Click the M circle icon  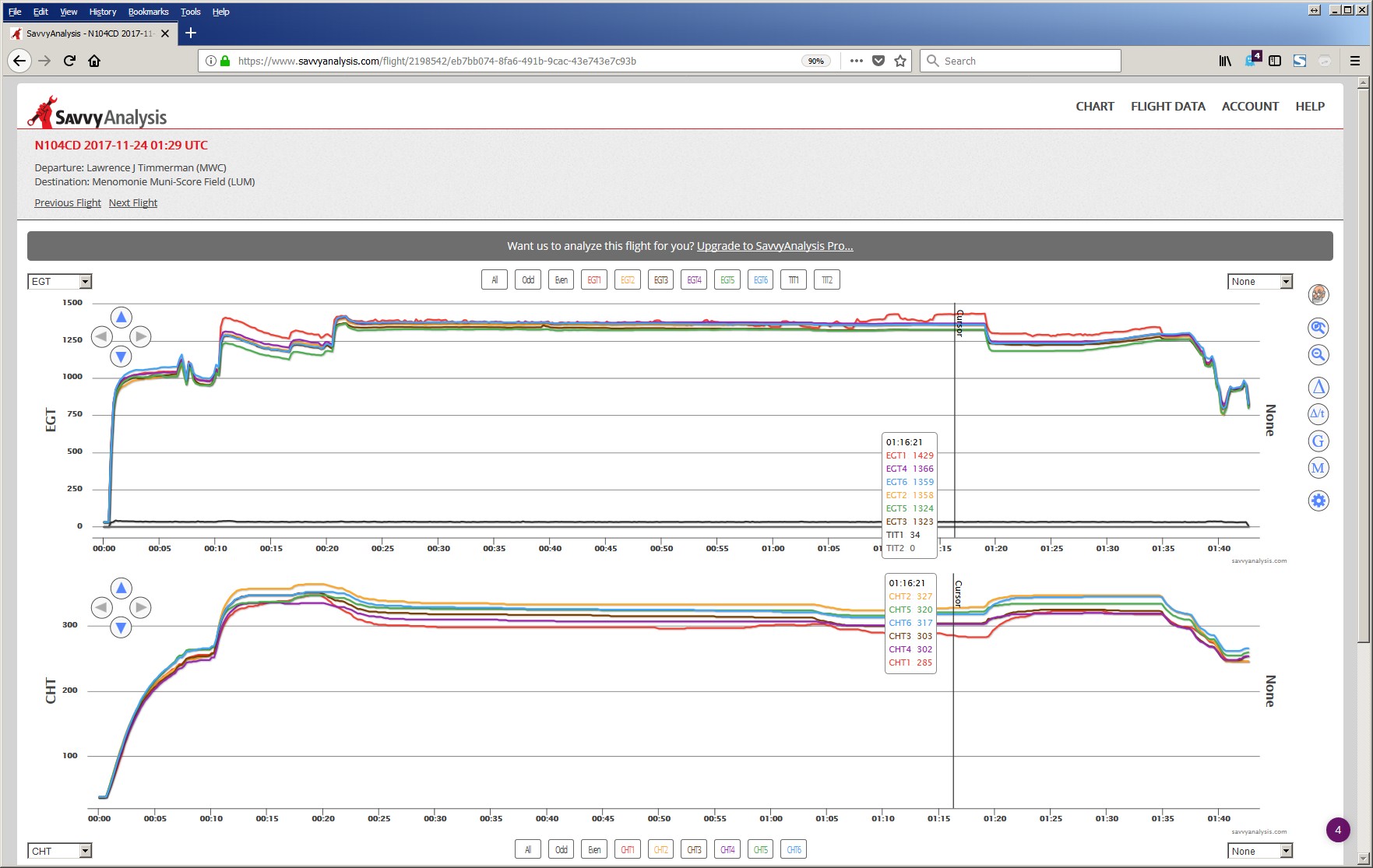click(1318, 468)
